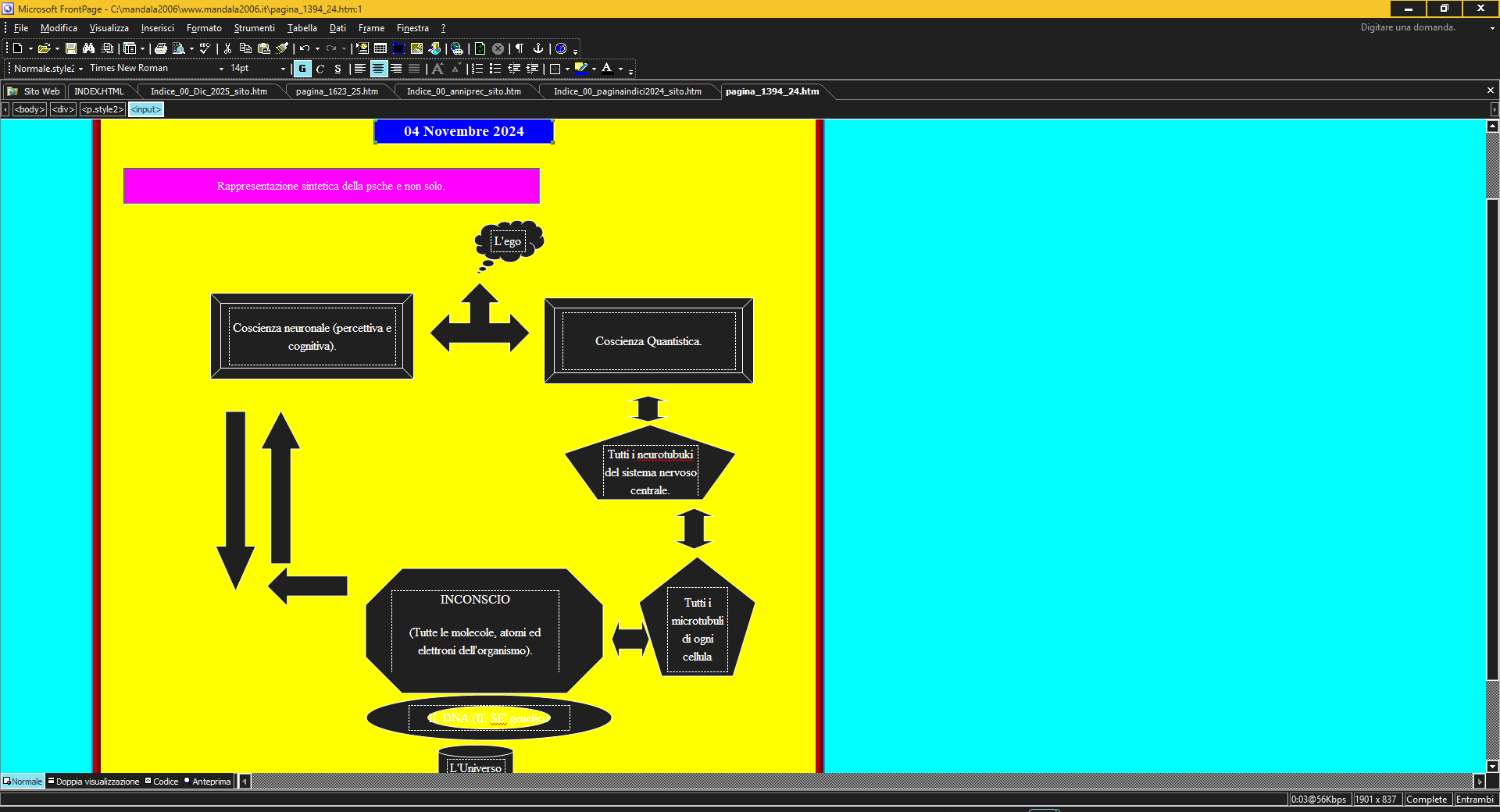Viewport: 1500px width, 812px height.
Task: Open the Normale.style2 style dropdown
Action: point(80,69)
